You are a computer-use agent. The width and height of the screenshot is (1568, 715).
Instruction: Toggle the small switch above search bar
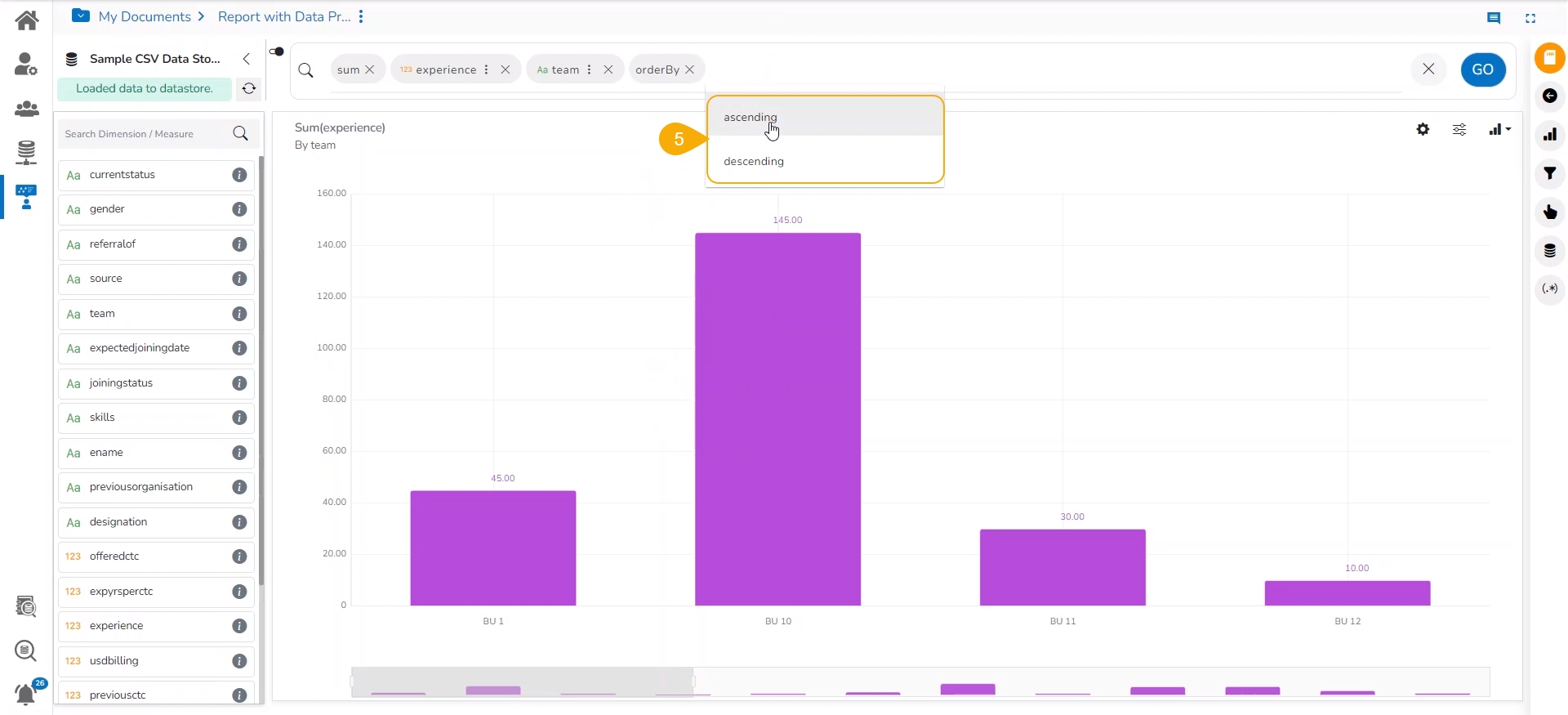(x=277, y=51)
